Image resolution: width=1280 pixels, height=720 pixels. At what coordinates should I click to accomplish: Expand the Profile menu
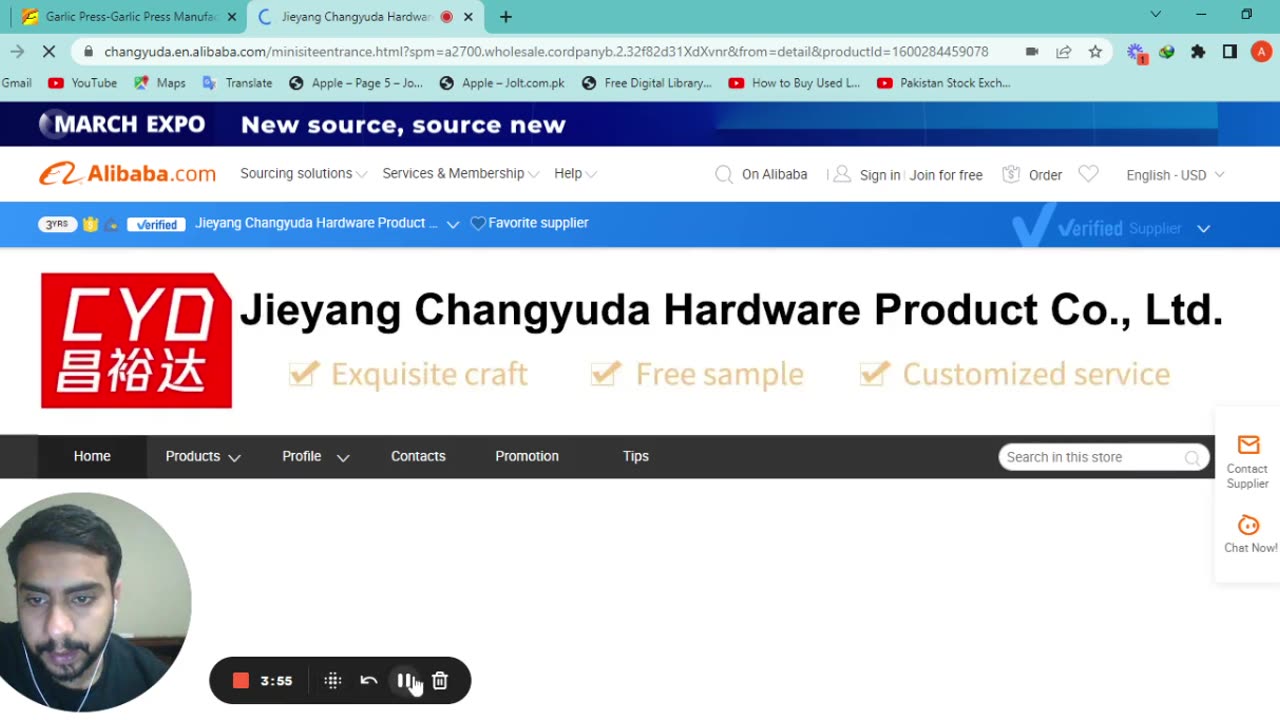pyautogui.click(x=315, y=456)
